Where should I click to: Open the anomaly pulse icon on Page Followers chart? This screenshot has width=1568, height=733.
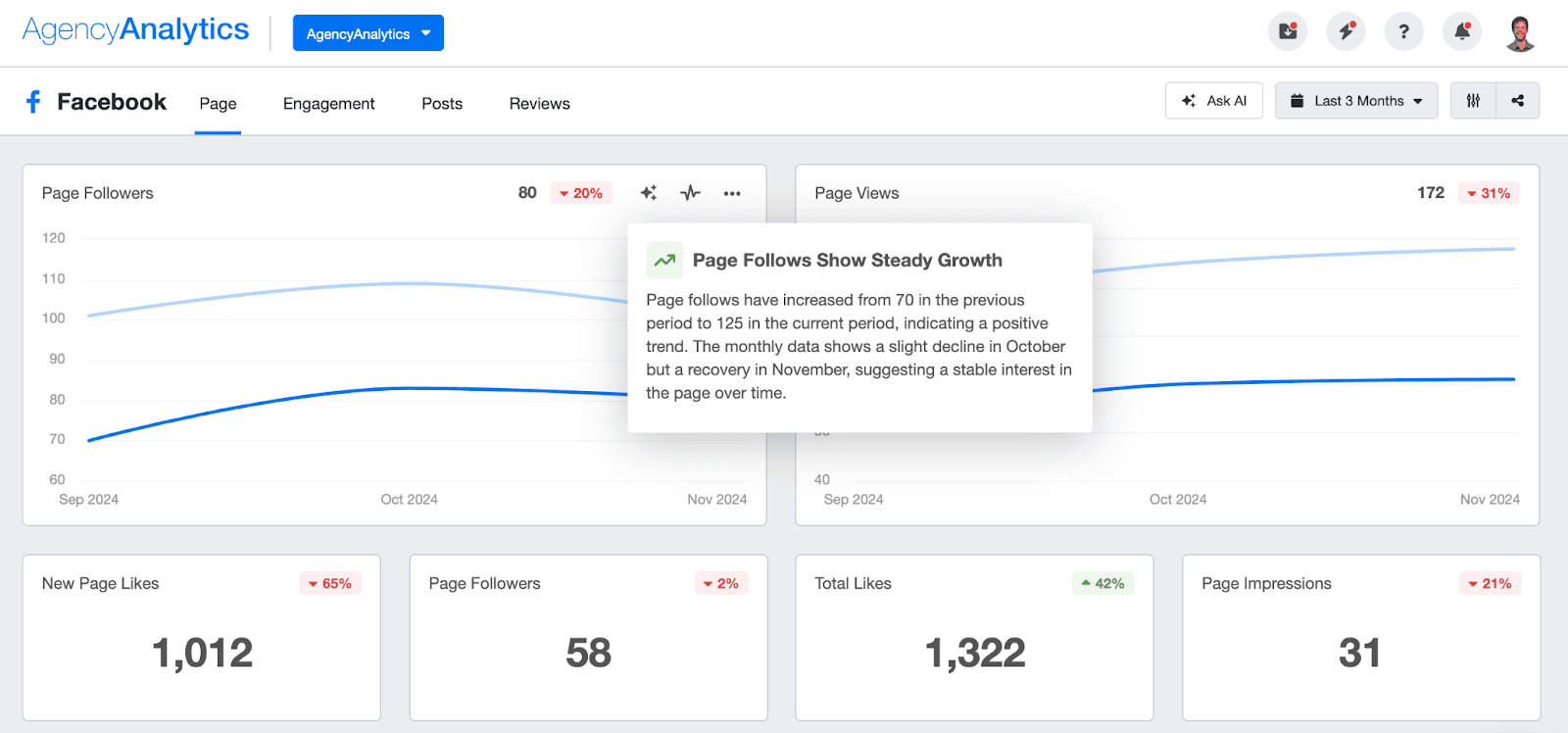click(691, 193)
